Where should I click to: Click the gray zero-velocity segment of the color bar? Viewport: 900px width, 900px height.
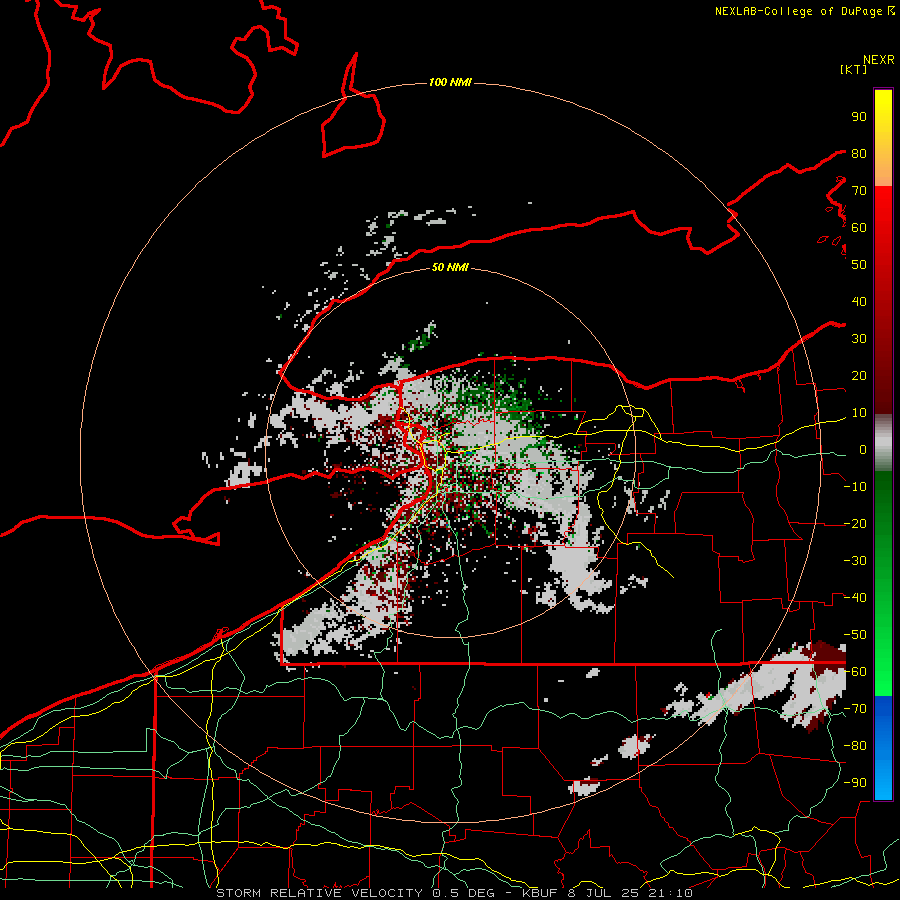883,443
